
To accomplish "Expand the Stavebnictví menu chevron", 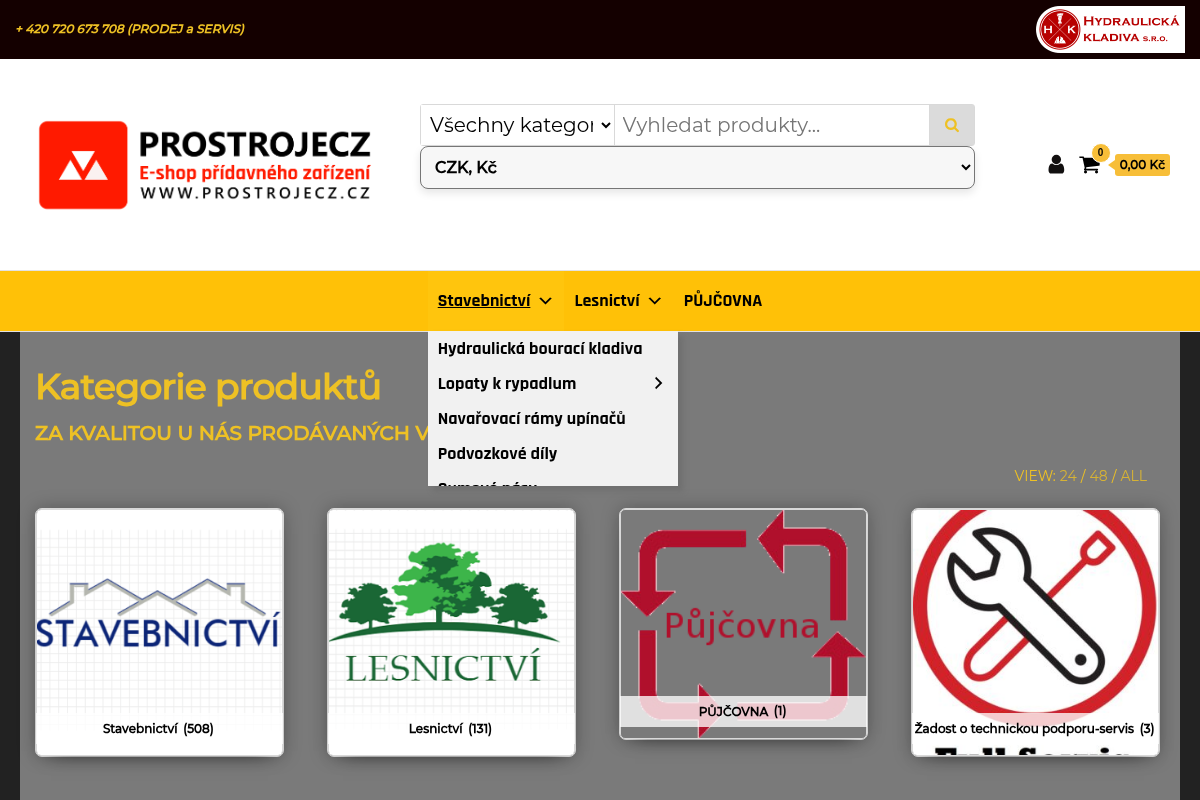I will pyautogui.click(x=545, y=301).
